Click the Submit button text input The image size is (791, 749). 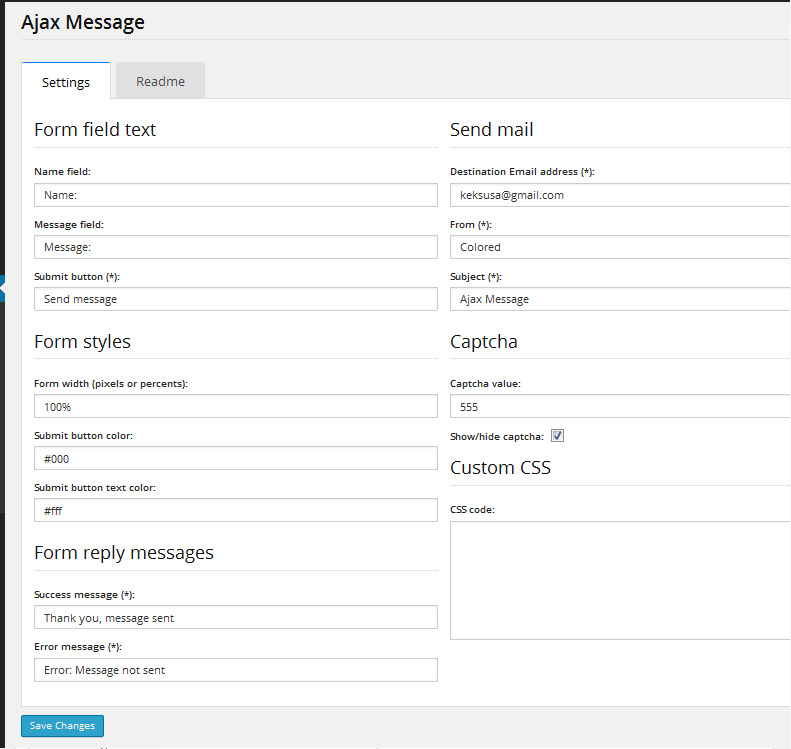[x=236, y=299]
